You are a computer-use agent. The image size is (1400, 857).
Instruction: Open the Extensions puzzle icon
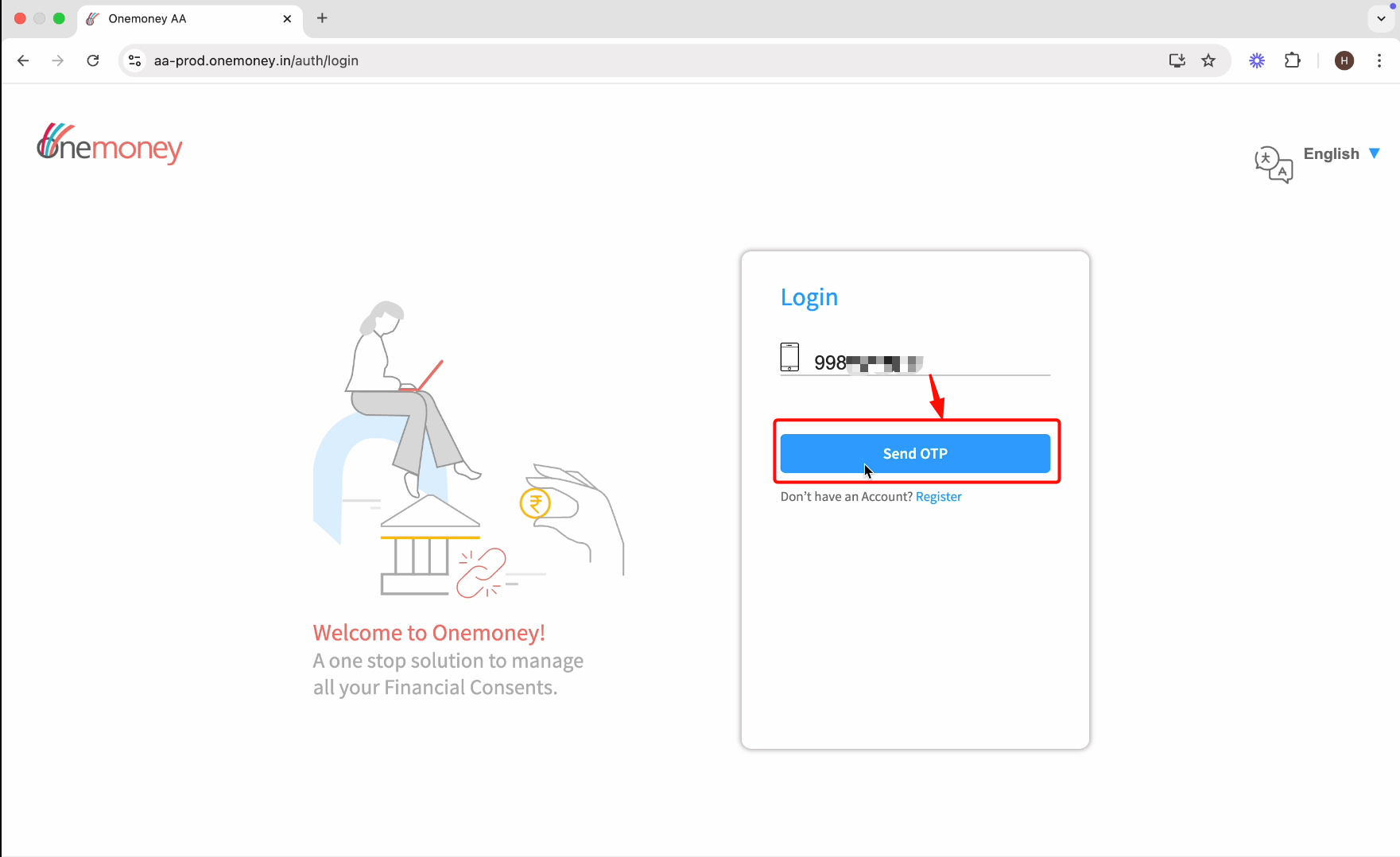[x=1293, y=60]
